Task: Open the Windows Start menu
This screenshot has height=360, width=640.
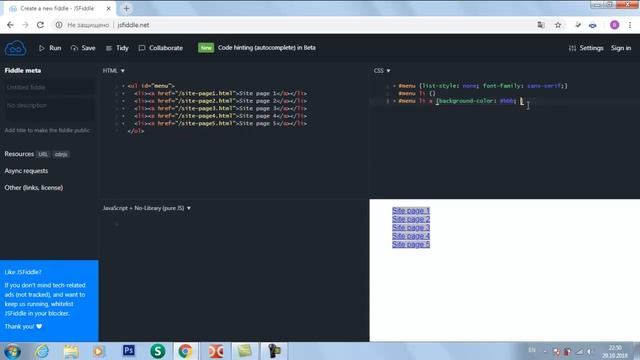Action: (x=12, y=351)
